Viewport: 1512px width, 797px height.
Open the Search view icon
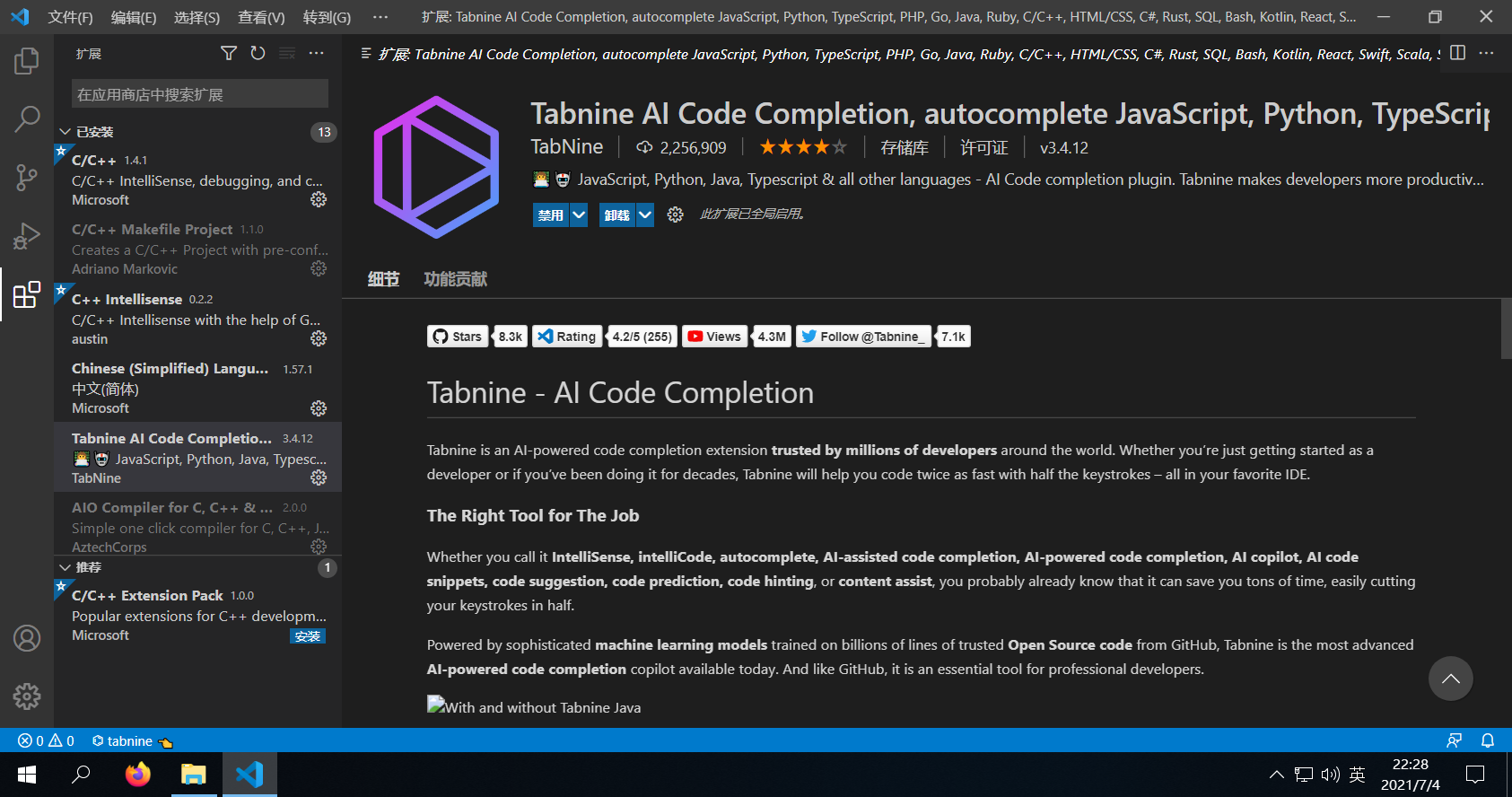(x=27, y=118)
